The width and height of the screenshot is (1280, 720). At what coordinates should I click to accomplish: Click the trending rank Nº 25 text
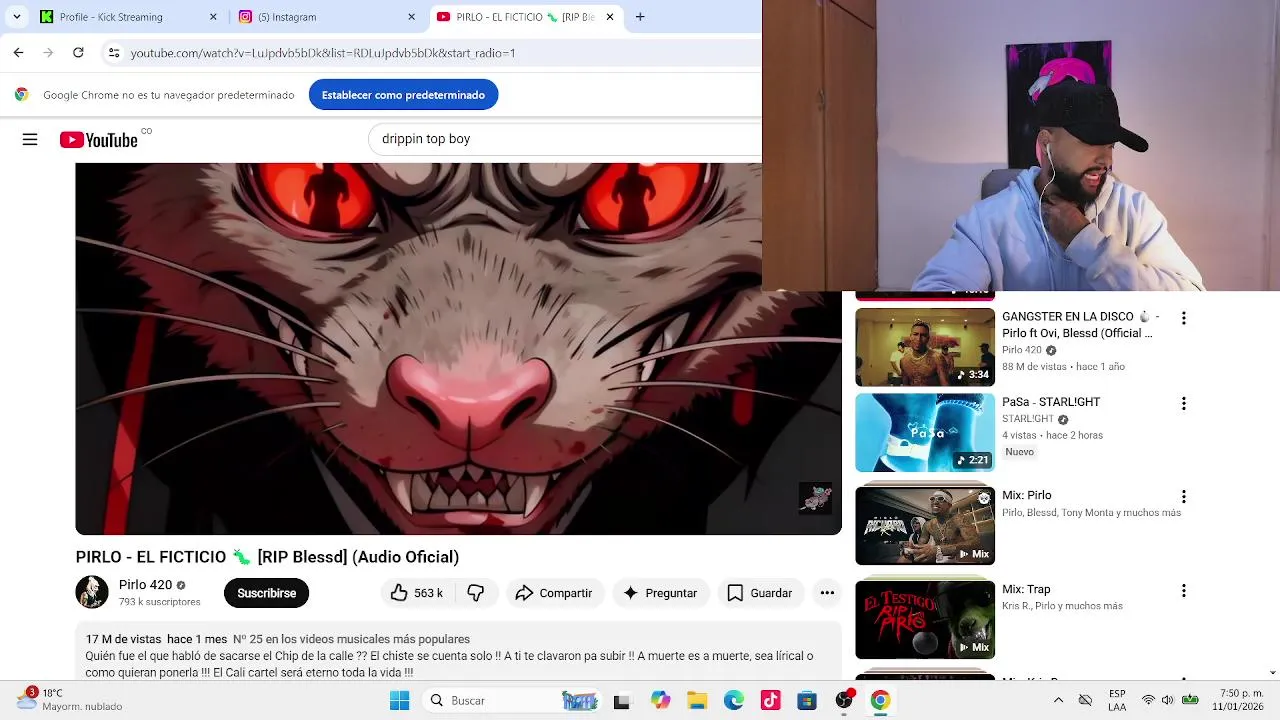tap(351, 639)
